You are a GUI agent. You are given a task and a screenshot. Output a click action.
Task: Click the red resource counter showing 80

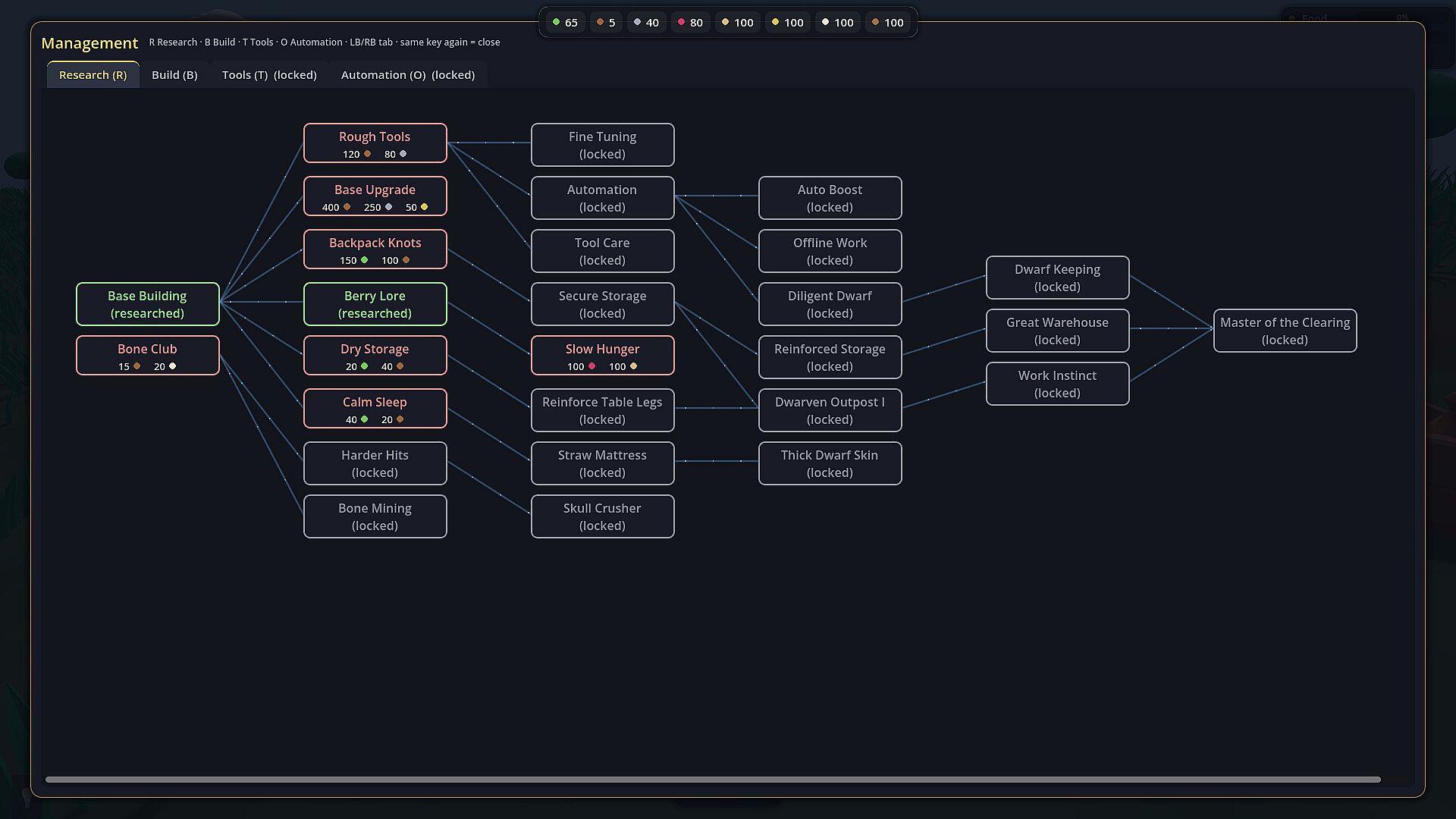(690, 23)
